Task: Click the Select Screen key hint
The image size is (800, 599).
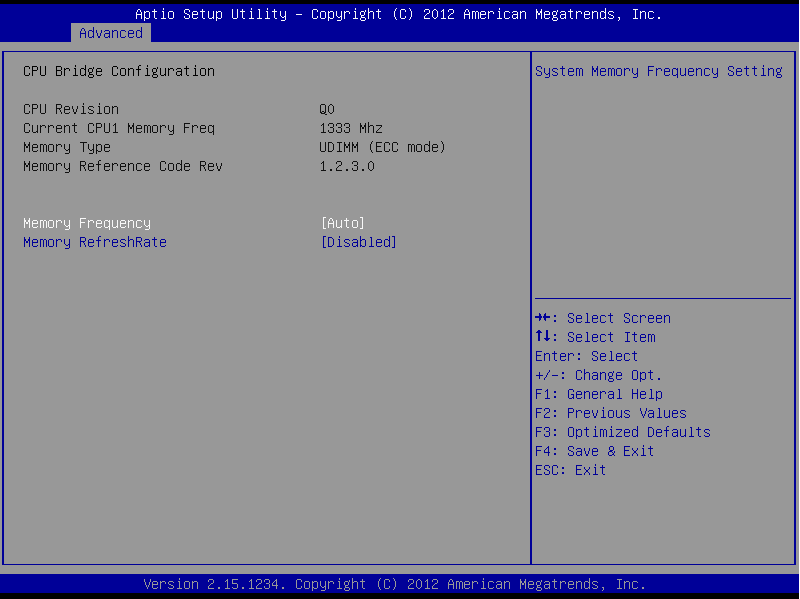Action: click(x=603, y=318)
